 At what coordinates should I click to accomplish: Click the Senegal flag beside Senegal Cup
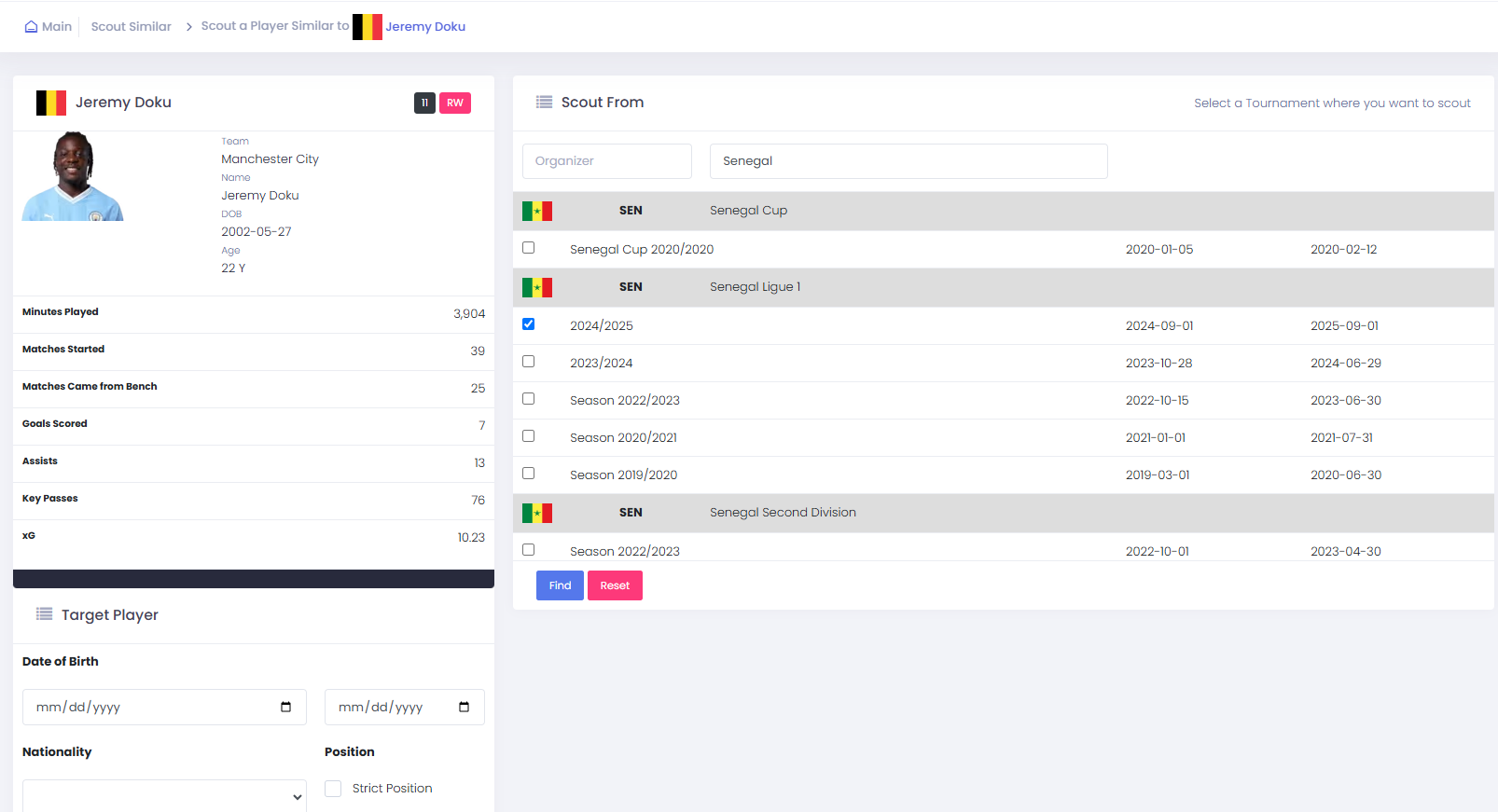coord(537,212)
